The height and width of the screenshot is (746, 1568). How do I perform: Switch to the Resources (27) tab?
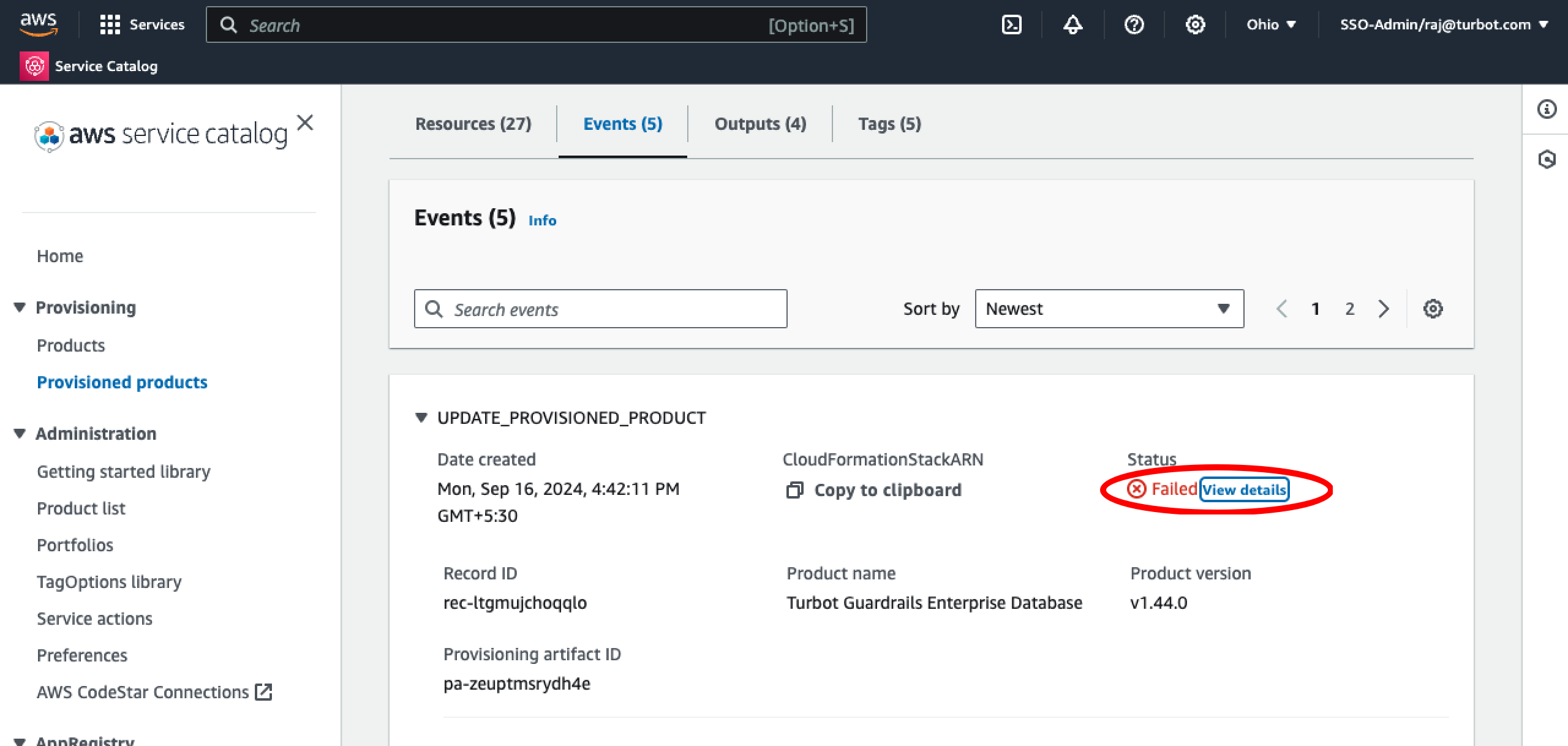tap(473, 124)
